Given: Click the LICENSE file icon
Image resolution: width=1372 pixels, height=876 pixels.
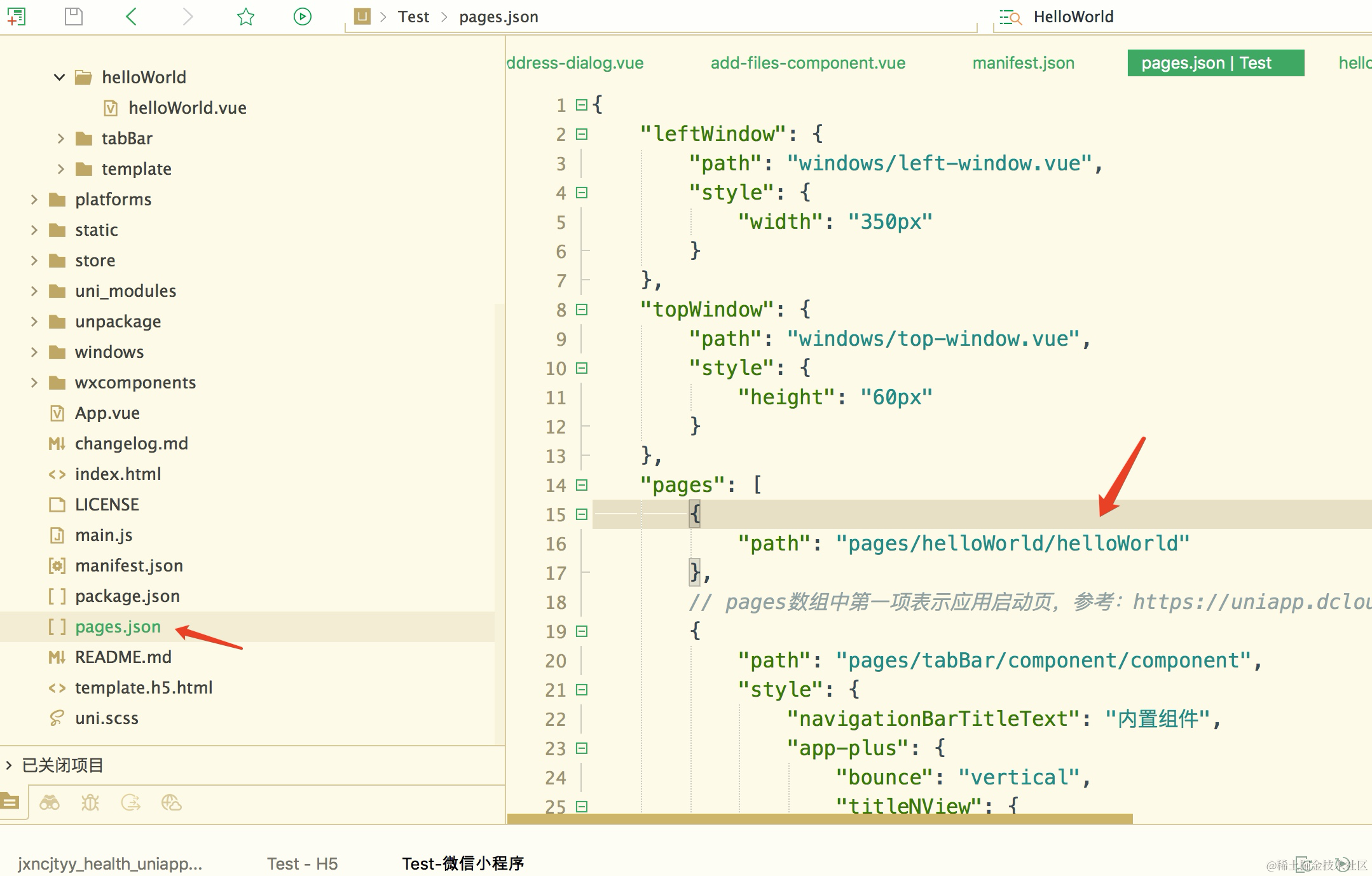Looking at the screenshot, I should (57, 505).
